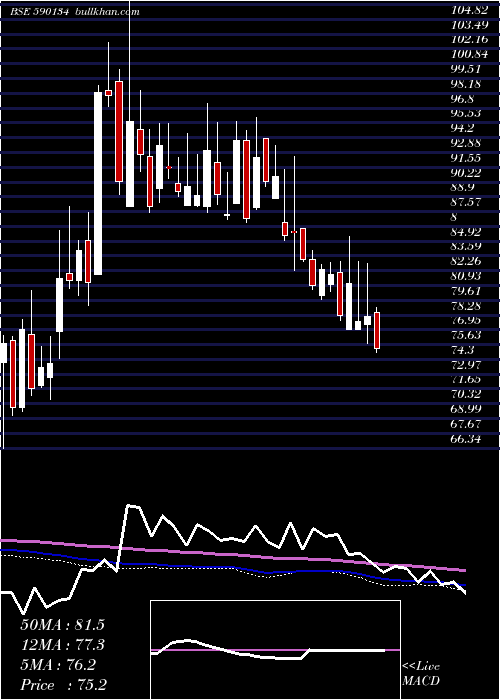The image size is (500, 700).
Task: Click the 5MA : 76.2 readout
Action: point(58,665)
